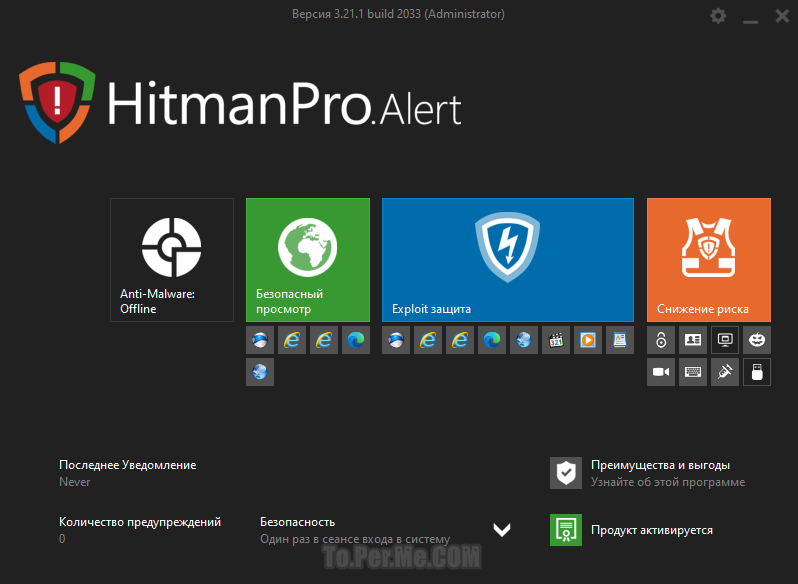
Task: Click globe browser icon below Безопасный просмотр row
Action: tap(260, 372)
